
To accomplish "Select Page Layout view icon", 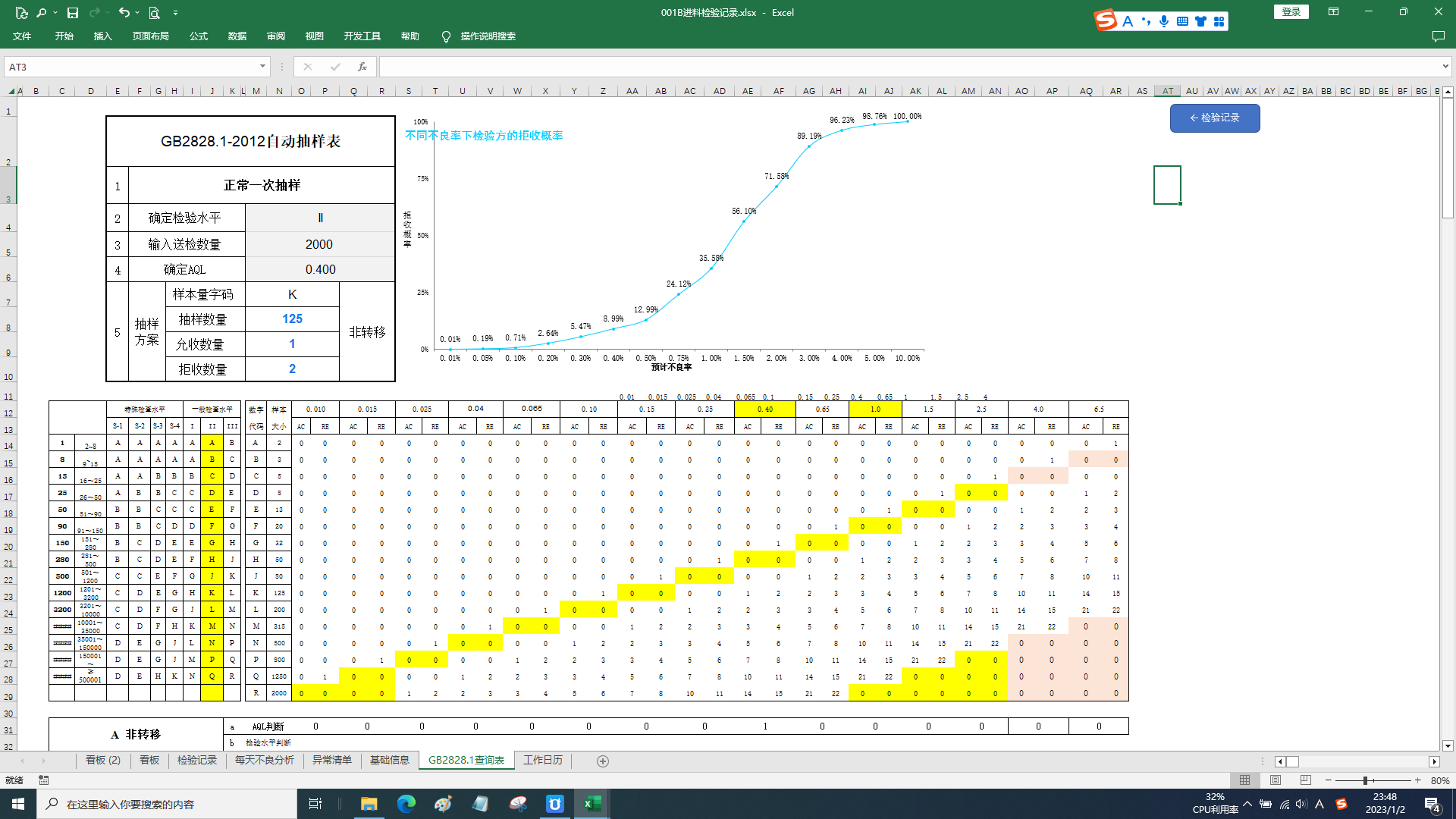I will coord(1276,780).
